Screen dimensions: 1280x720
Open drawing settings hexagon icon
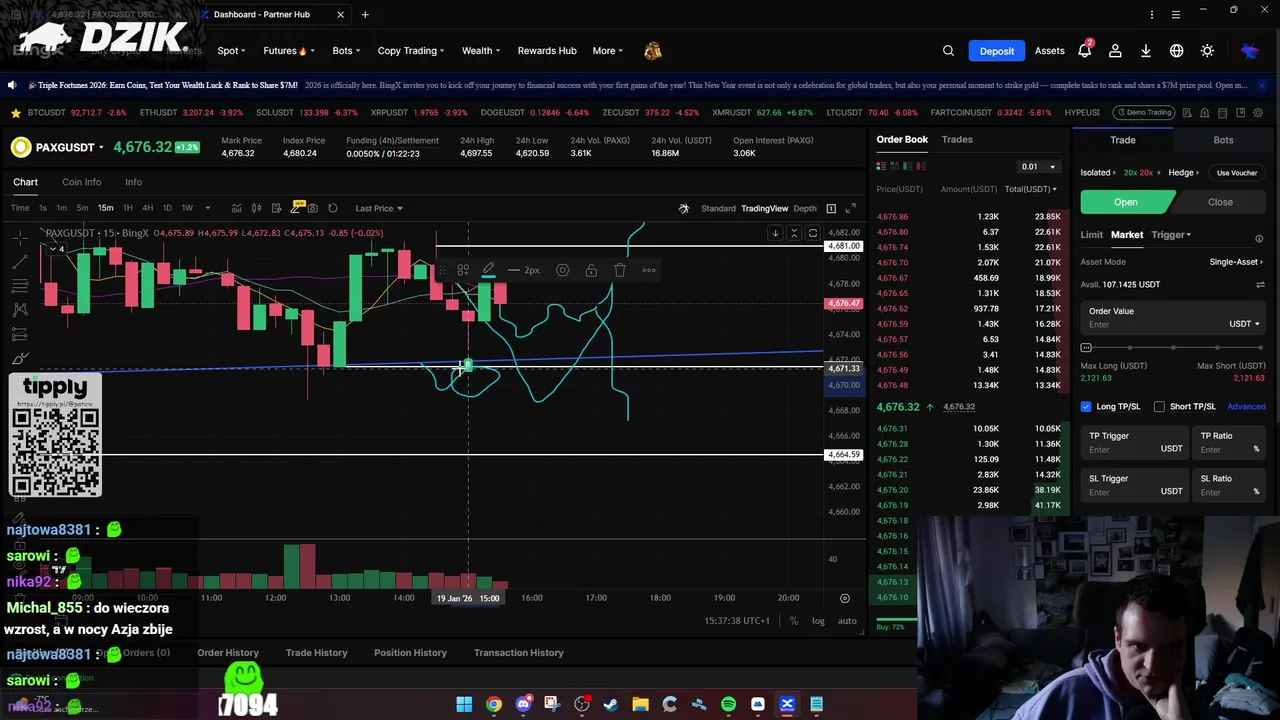[x=562, y=270]
